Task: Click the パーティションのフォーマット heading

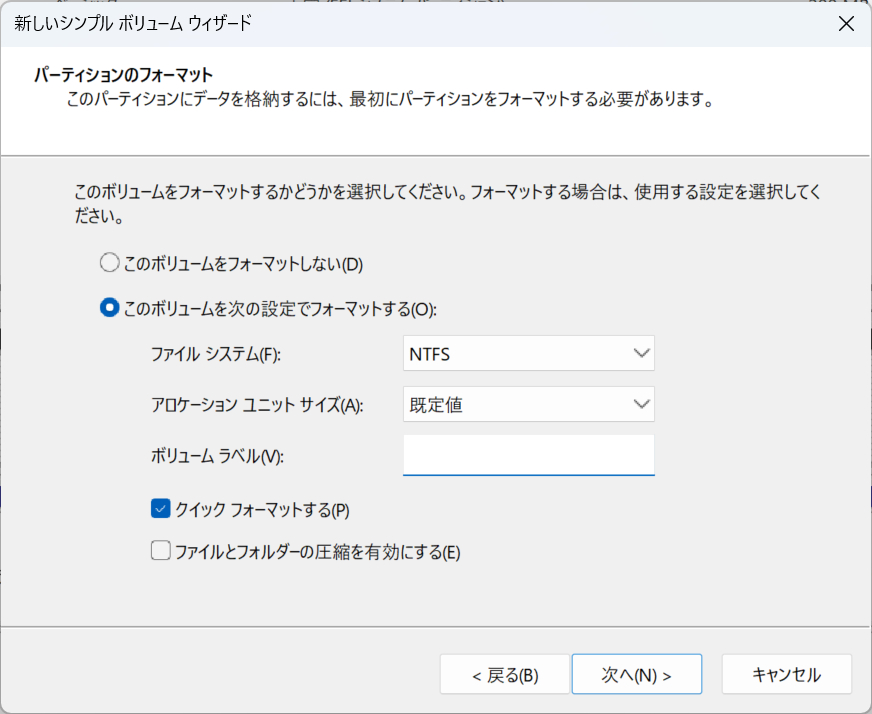Action: (x=123, y=75)
